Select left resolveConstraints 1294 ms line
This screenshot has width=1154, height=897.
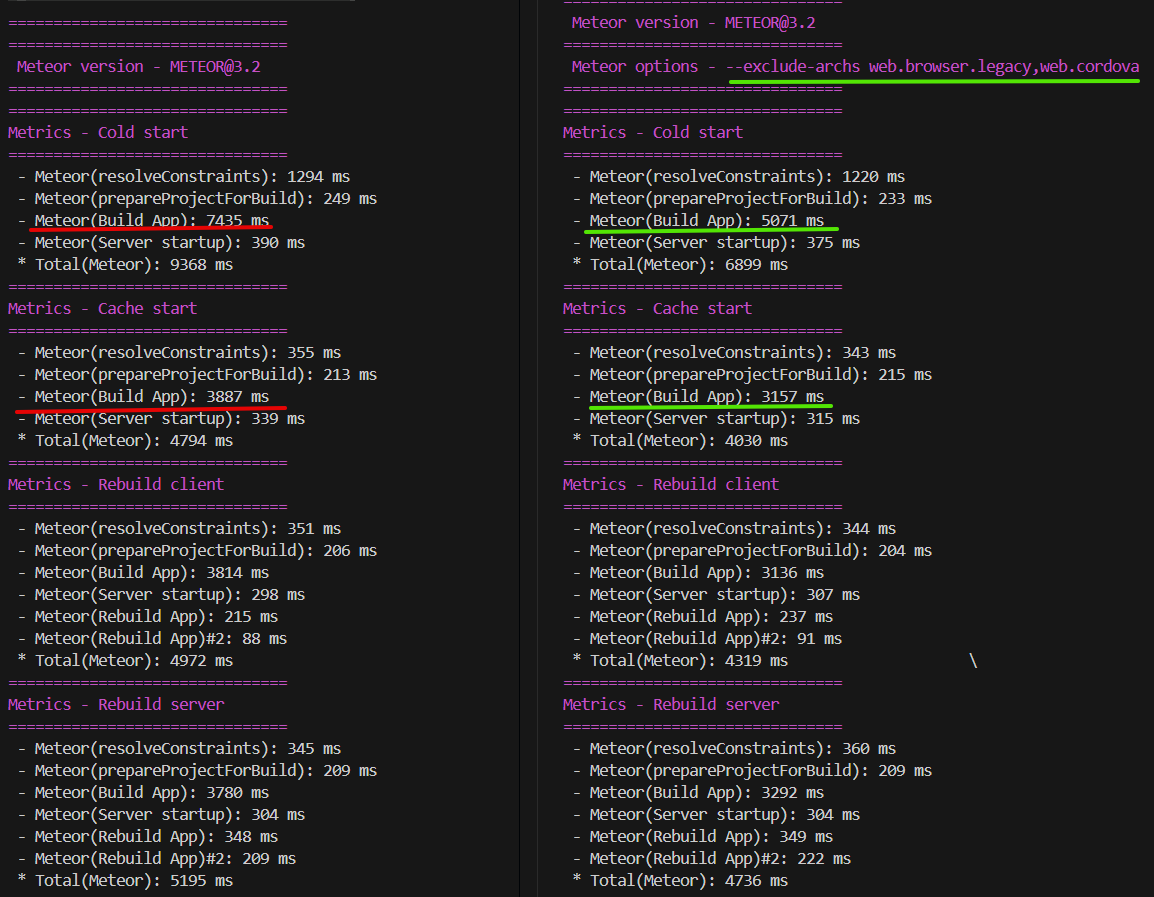[184, 177]
